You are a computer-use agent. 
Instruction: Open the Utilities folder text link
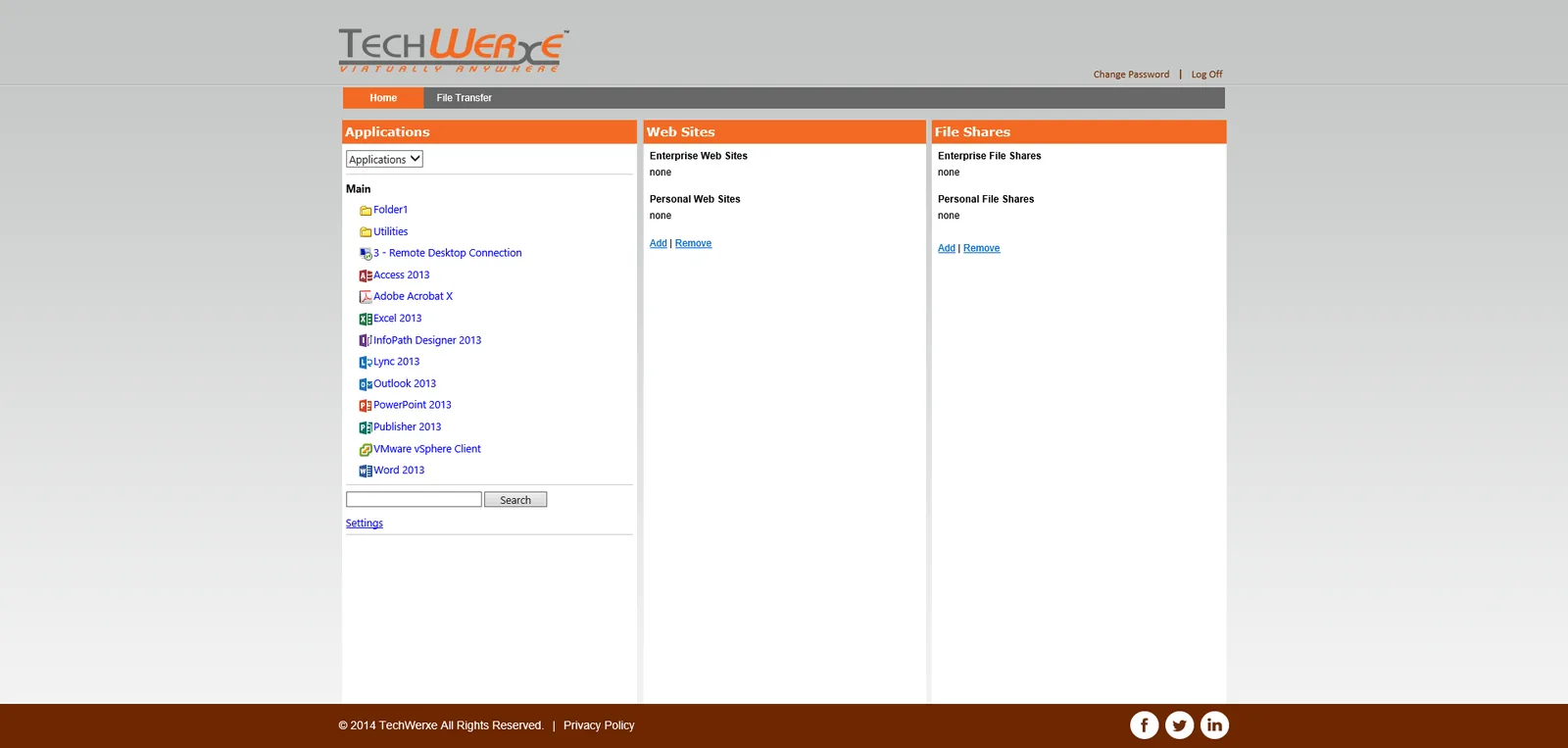pos(390,232)
